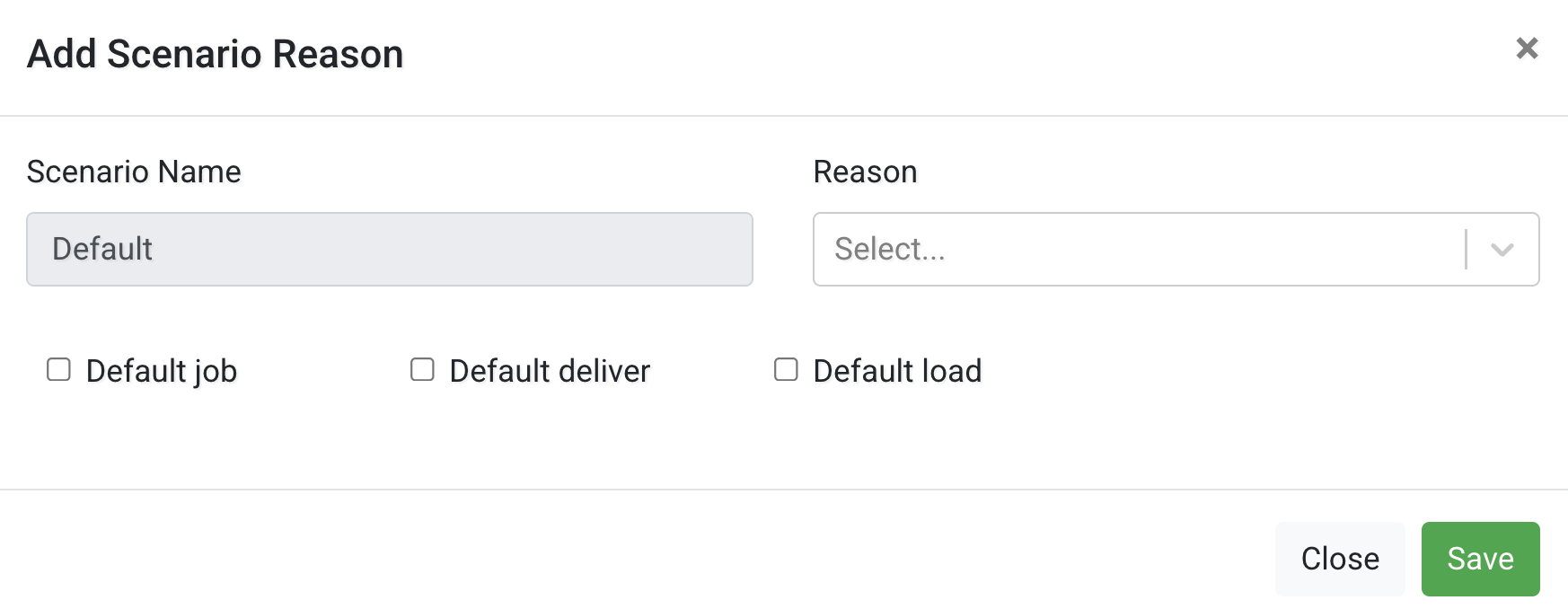Expand the Select... reason list
The width and height of the screenshot is (1568, 609).
coord(1501,250)
